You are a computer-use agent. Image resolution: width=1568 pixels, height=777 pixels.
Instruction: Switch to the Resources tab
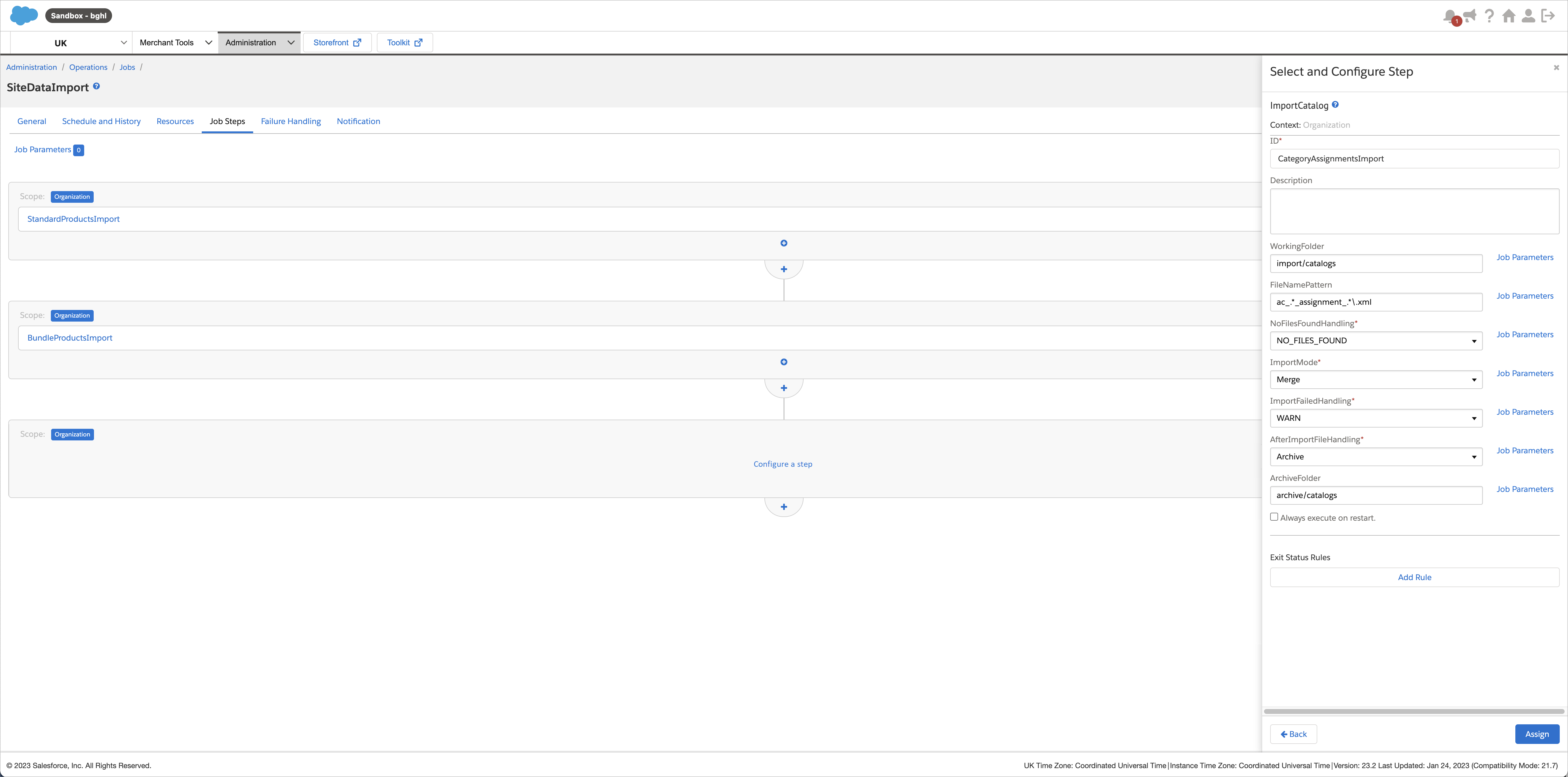(x=175, y=121)
